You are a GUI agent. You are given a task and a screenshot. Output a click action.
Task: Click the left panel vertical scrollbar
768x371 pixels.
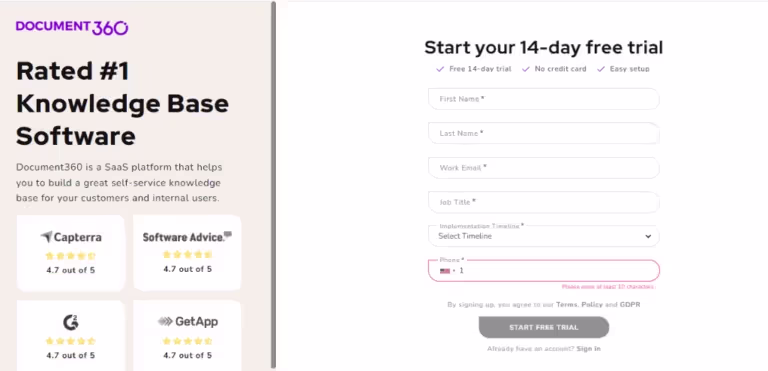[273, 185]
